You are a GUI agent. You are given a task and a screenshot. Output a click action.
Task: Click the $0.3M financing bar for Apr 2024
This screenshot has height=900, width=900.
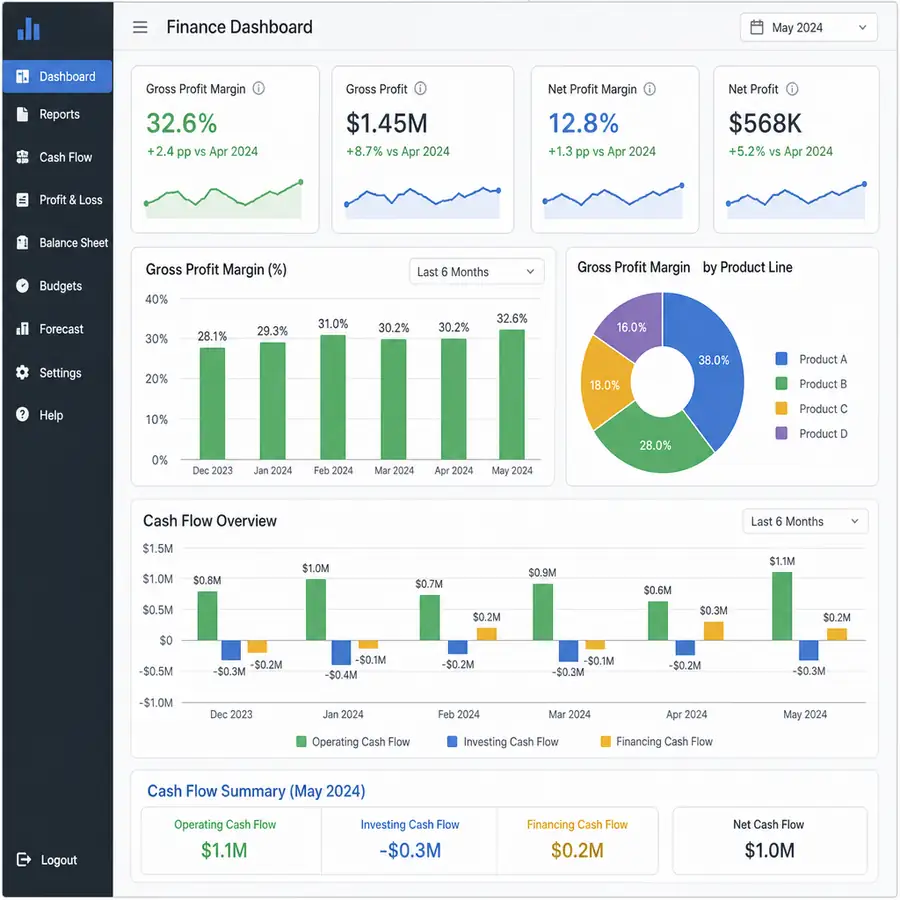pos(713,631)
